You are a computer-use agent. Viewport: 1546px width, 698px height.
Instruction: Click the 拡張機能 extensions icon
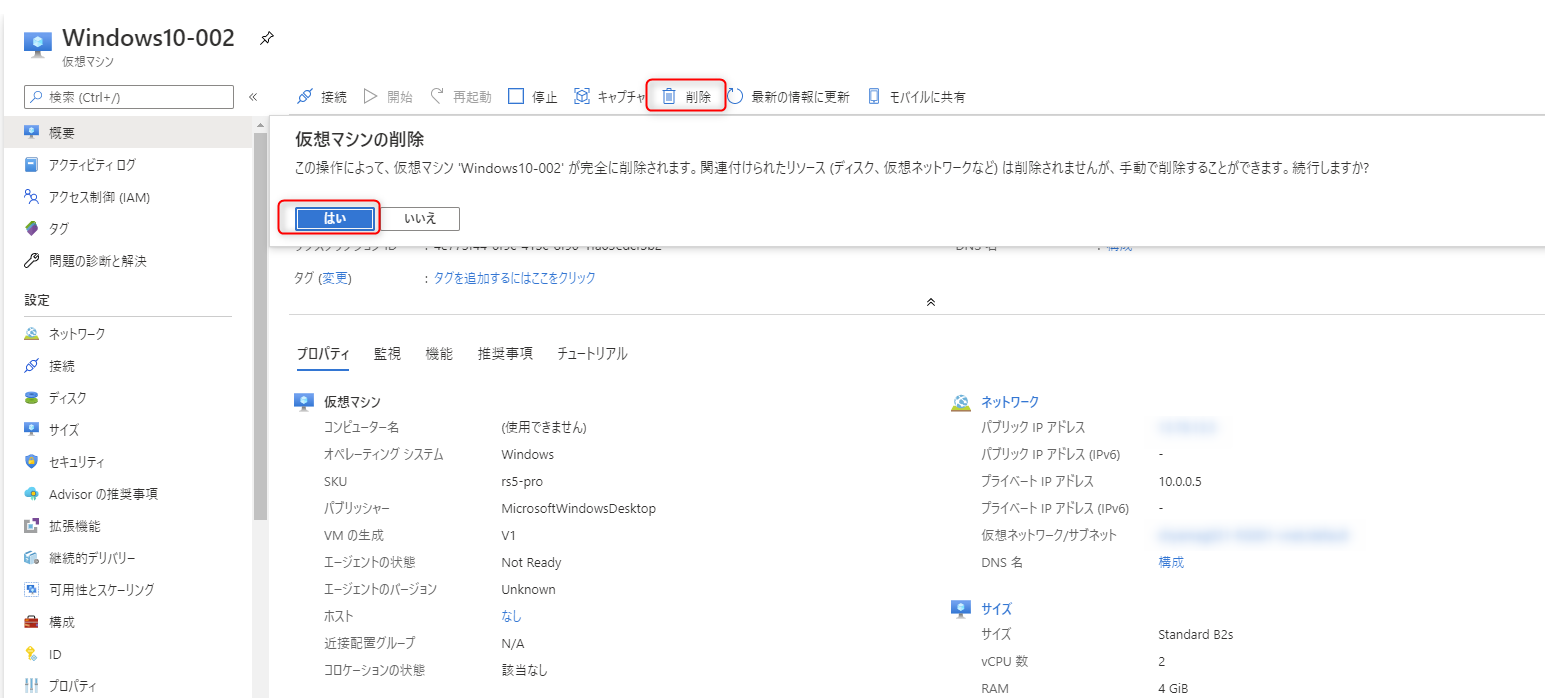coord(31,526)
